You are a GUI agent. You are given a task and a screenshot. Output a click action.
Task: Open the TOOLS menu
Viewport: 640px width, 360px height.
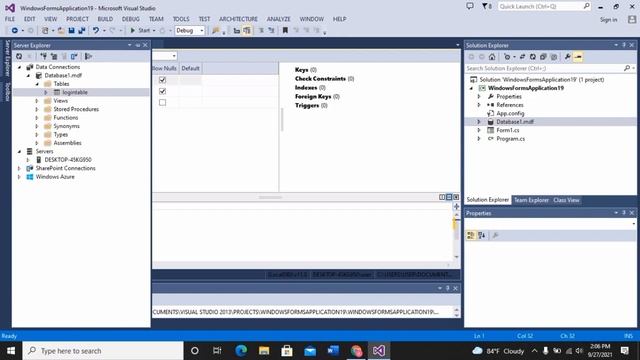[x=181, y=19]
